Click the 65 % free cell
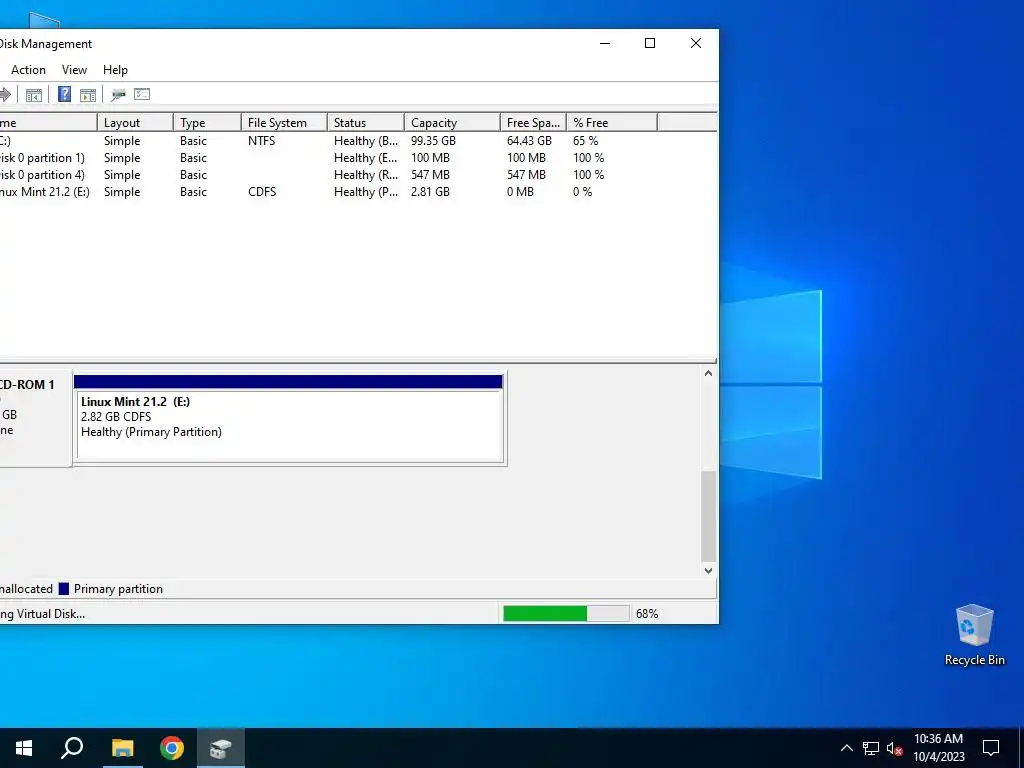Viewport: 1024px width, 768px height. 585,141
